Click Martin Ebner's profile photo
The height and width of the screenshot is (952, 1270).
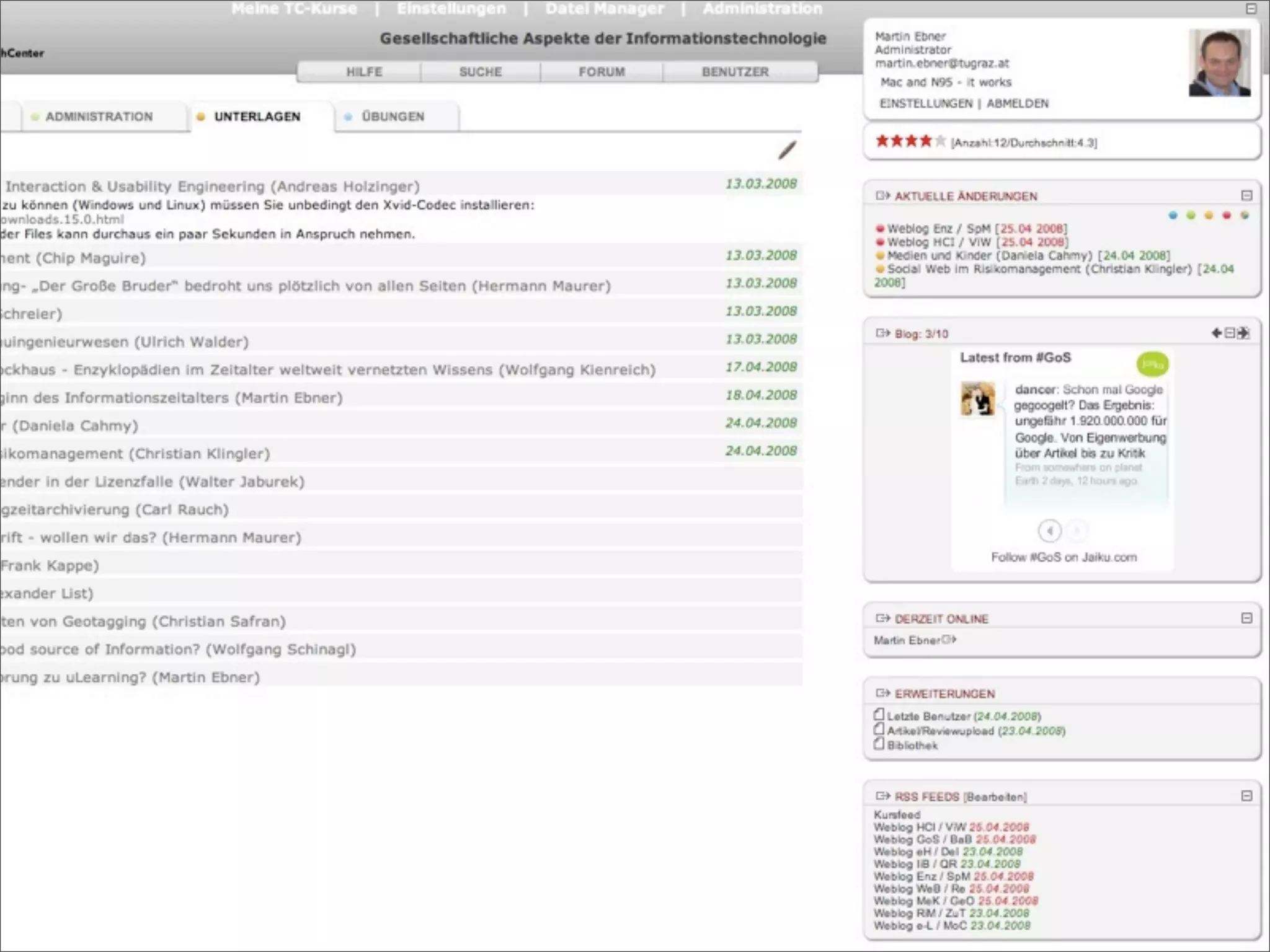tap(1219, 63)
